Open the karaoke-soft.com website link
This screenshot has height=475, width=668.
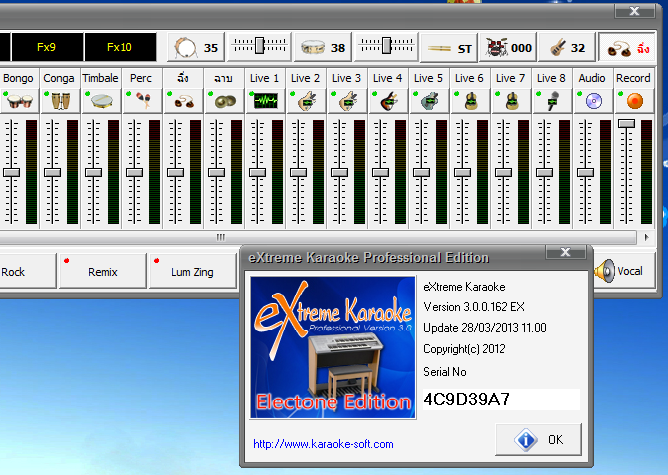point(323,444)
